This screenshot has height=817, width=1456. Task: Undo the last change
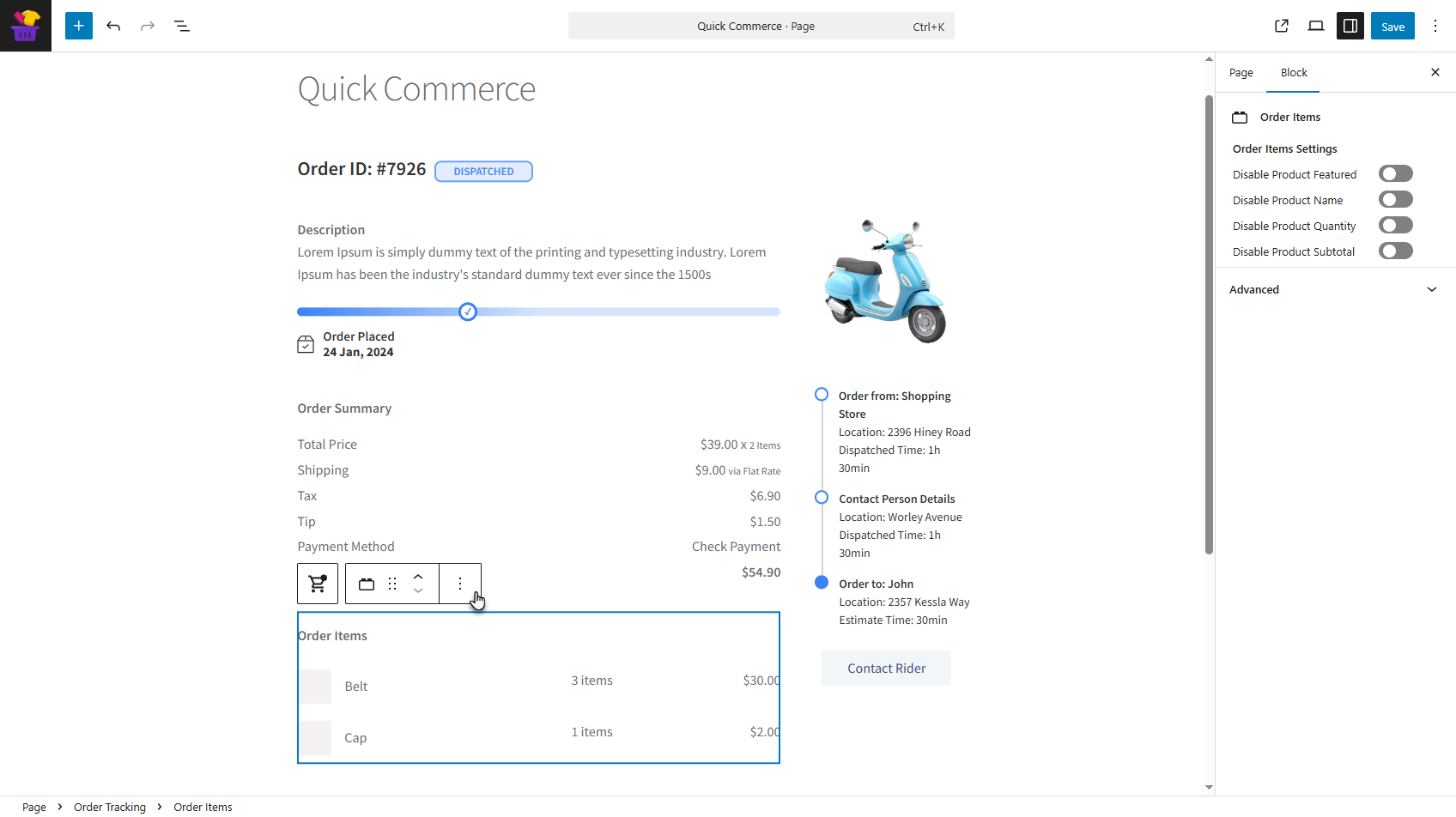(113, 26)
